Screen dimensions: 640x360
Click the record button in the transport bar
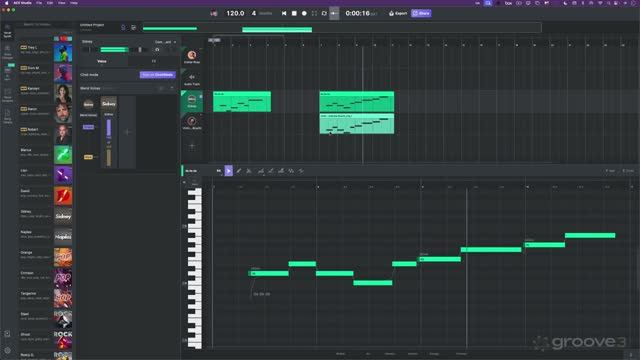tap(304, 13)
